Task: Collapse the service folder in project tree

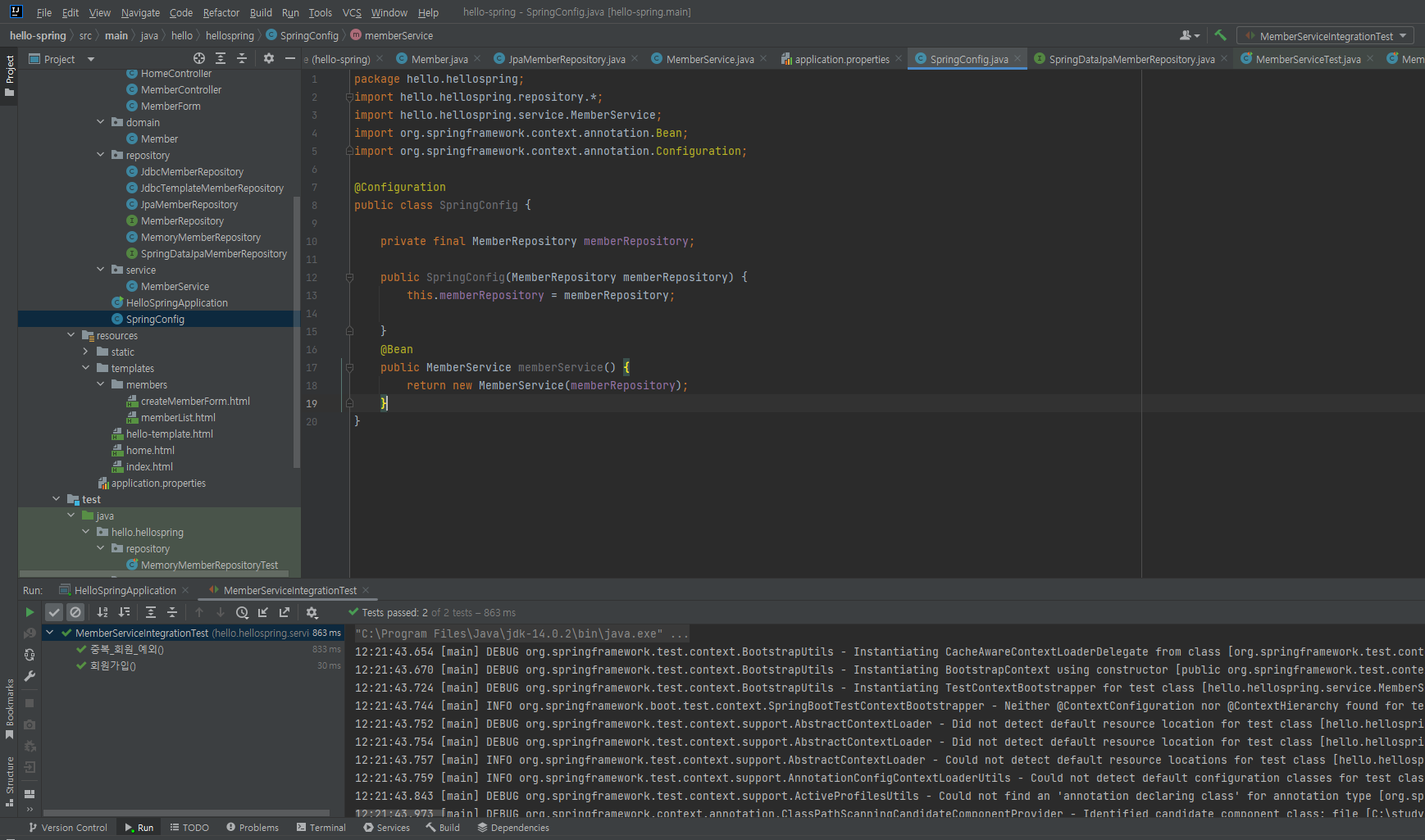Action: click(x=101, y=270)
